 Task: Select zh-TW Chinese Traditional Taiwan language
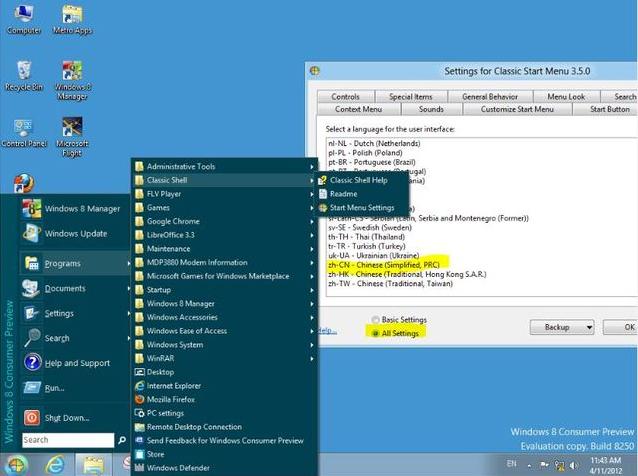click(390, 284)
